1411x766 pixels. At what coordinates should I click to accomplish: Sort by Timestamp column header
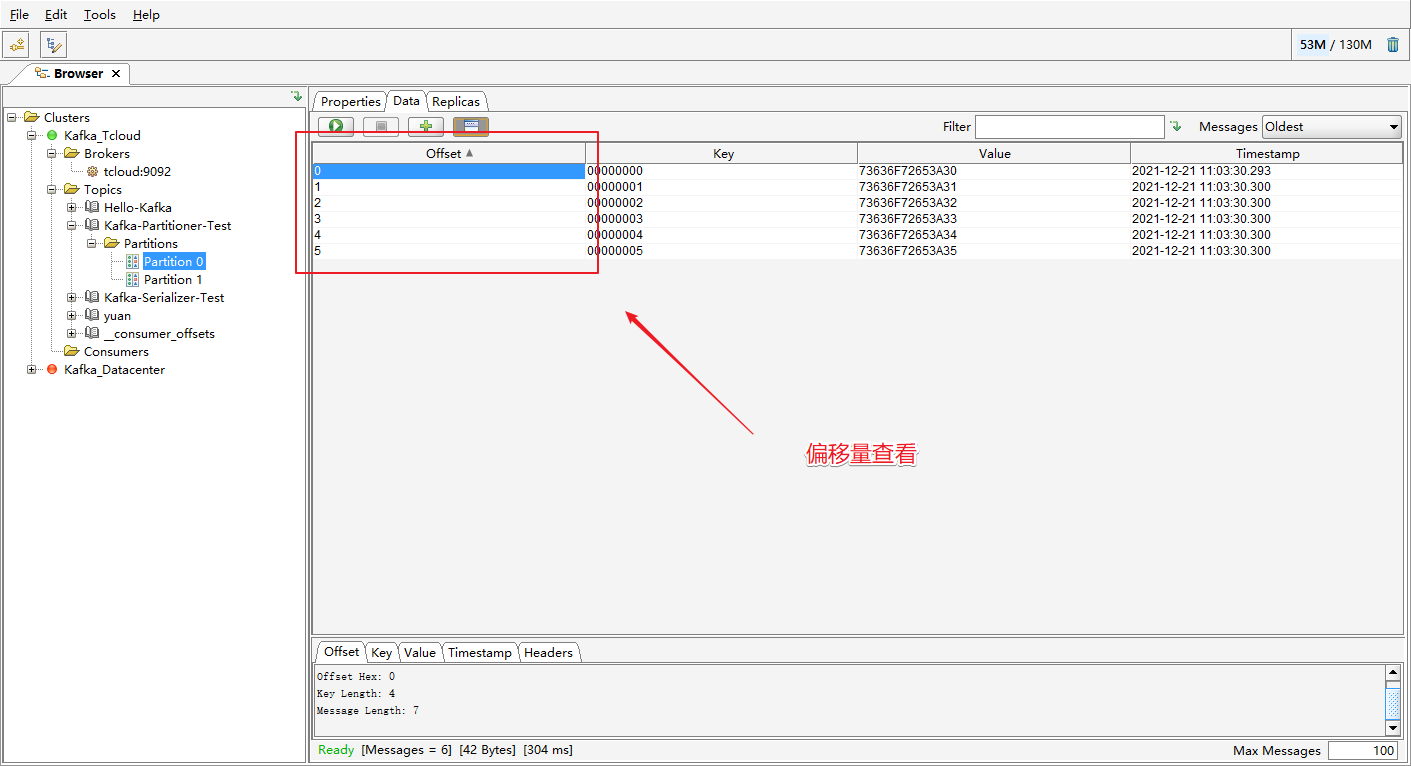tap(1267, 153)
